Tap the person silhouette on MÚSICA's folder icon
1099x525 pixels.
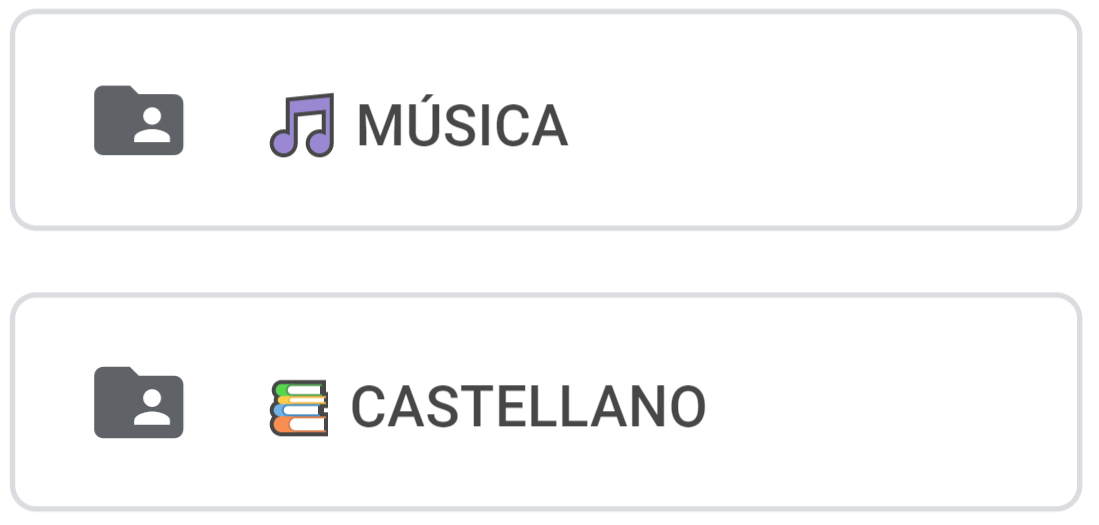(x=152, y=127)
